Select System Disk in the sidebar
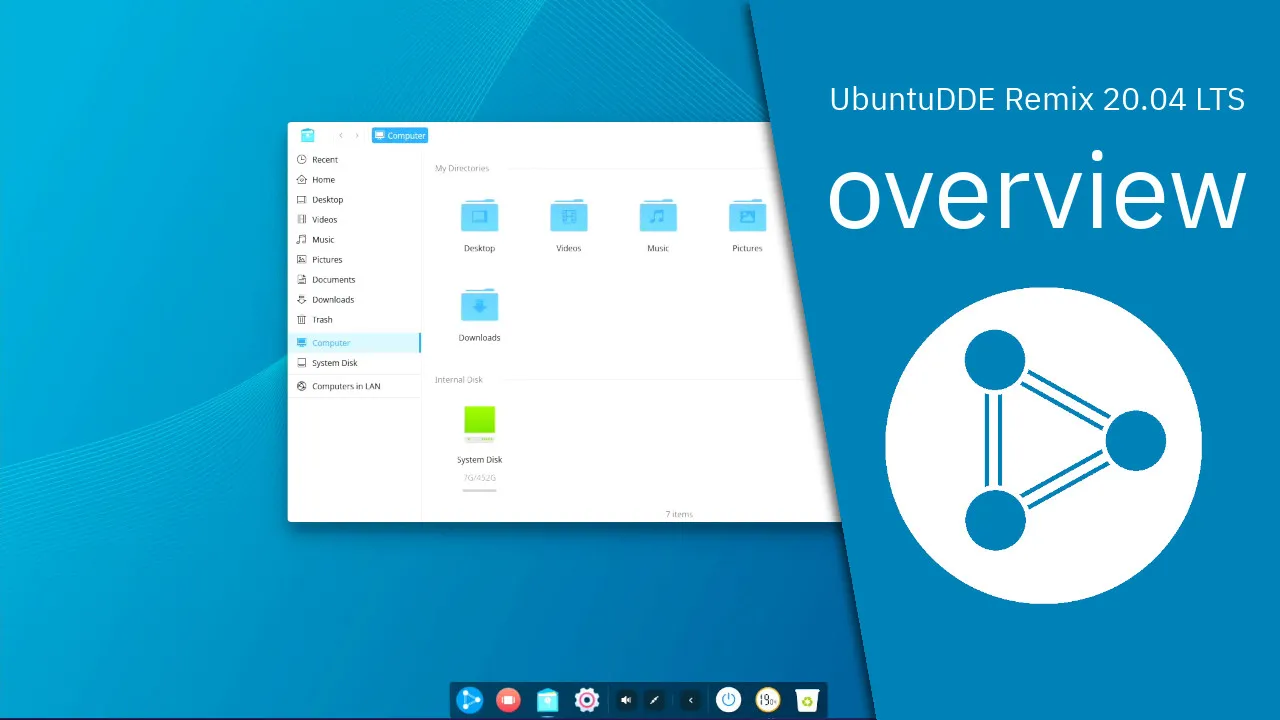Screen dimensions: 1280x720 pyautogui.click(x=354, y=363)
